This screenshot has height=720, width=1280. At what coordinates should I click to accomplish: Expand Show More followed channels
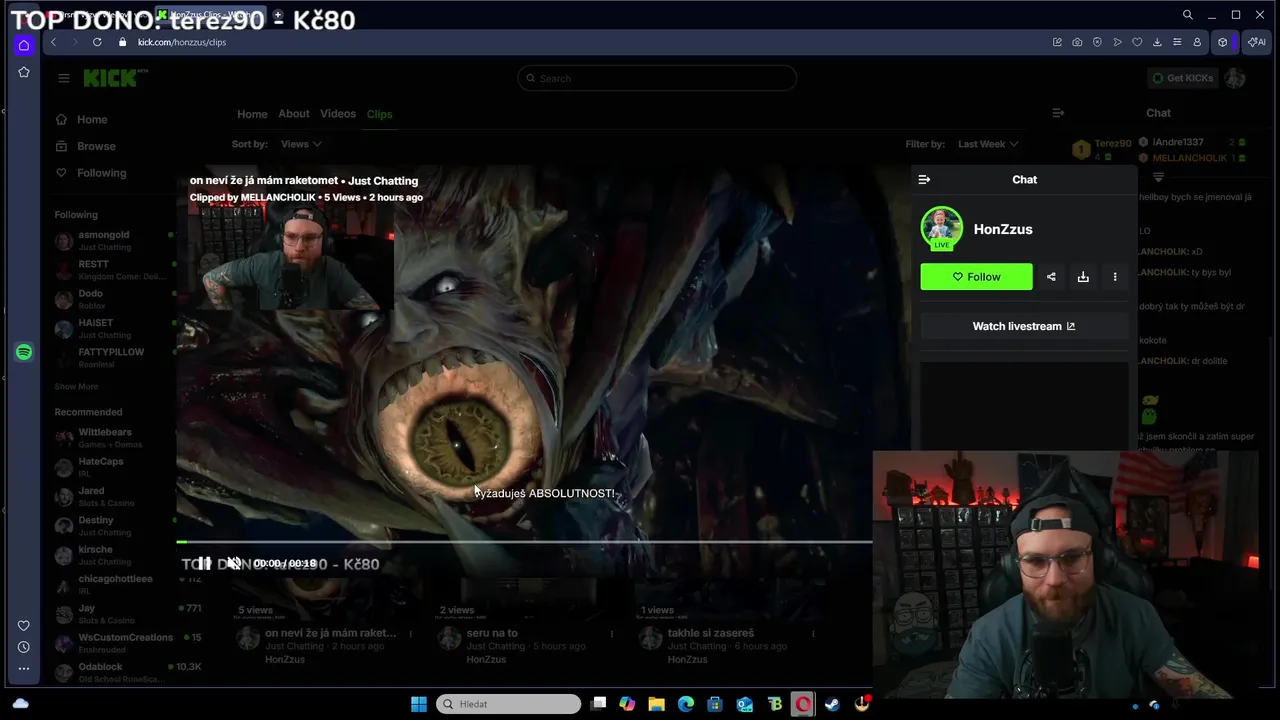76,386
